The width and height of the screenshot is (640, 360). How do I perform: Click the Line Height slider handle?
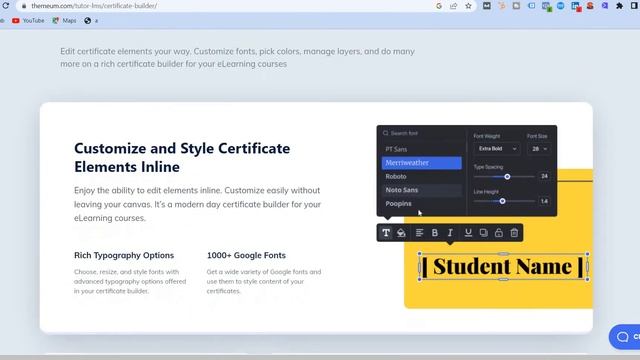coord(502,201)
